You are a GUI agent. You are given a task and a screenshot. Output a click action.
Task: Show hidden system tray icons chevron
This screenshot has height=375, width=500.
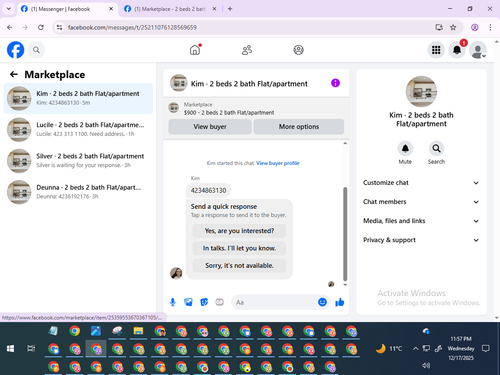415,349
